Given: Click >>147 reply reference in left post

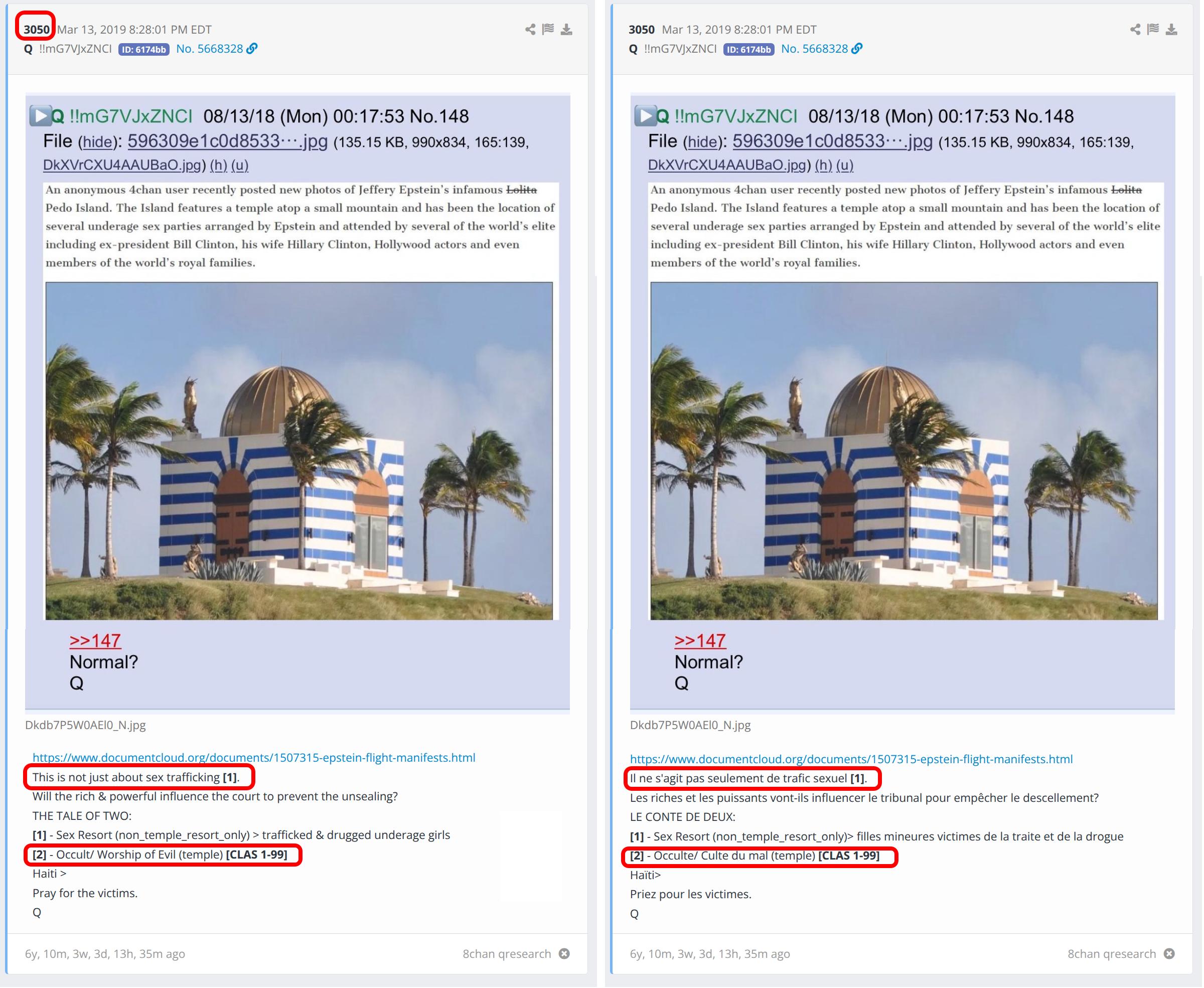Looking at the screenshot, I should click(x=95, y=641).
